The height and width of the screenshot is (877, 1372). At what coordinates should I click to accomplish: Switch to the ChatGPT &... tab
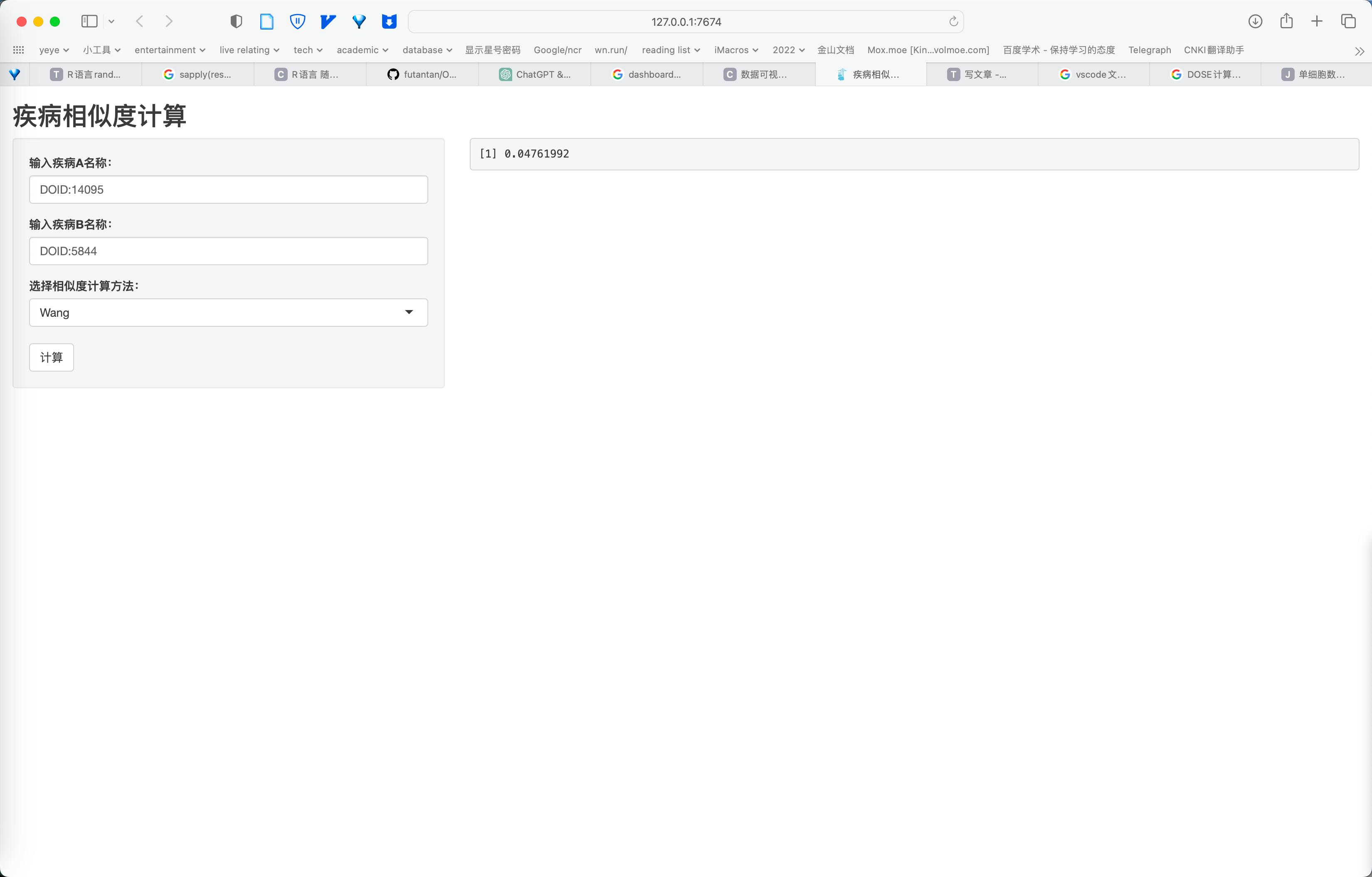[x=534, y=74]
